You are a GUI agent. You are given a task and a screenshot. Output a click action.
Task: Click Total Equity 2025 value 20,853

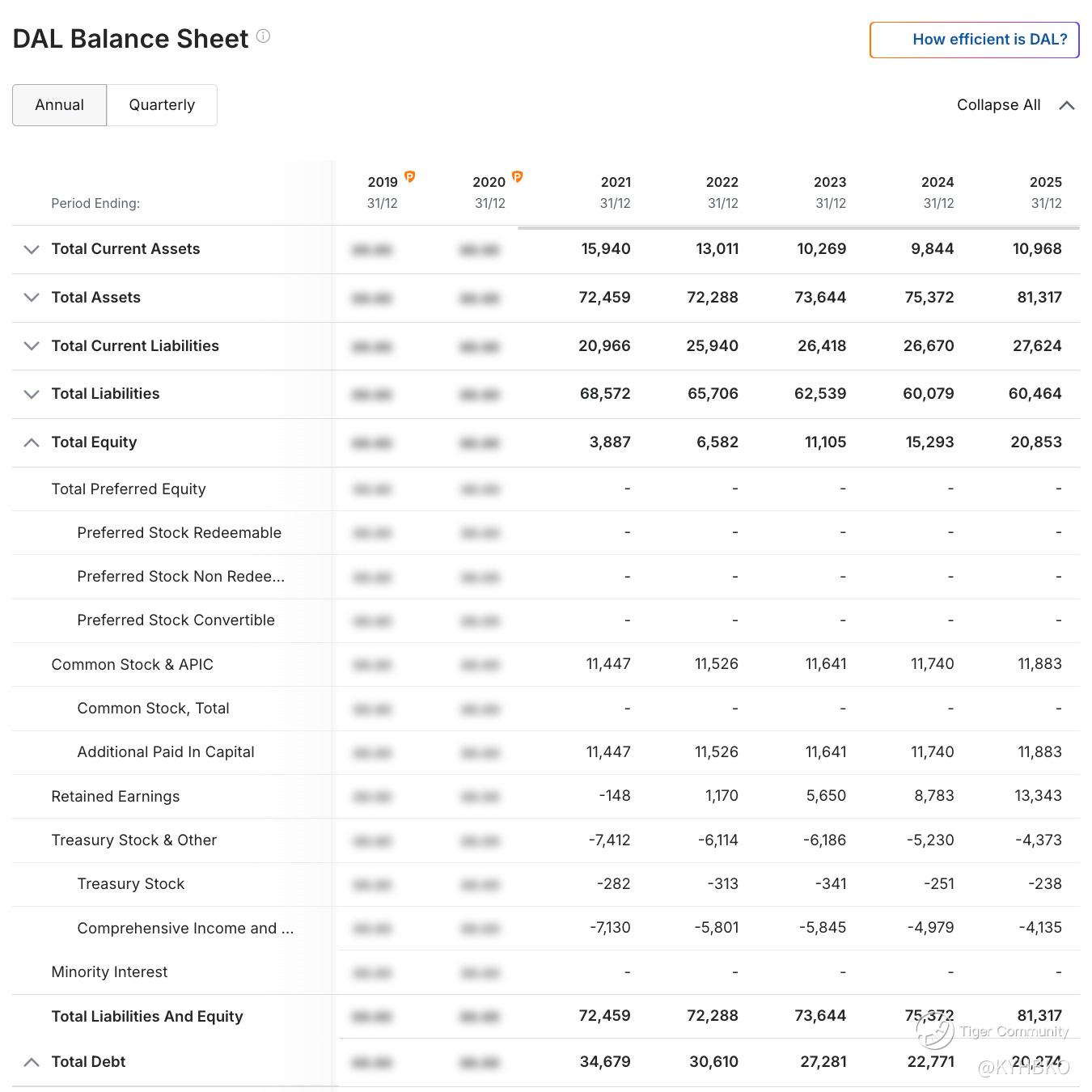(x=1036, y=442)
